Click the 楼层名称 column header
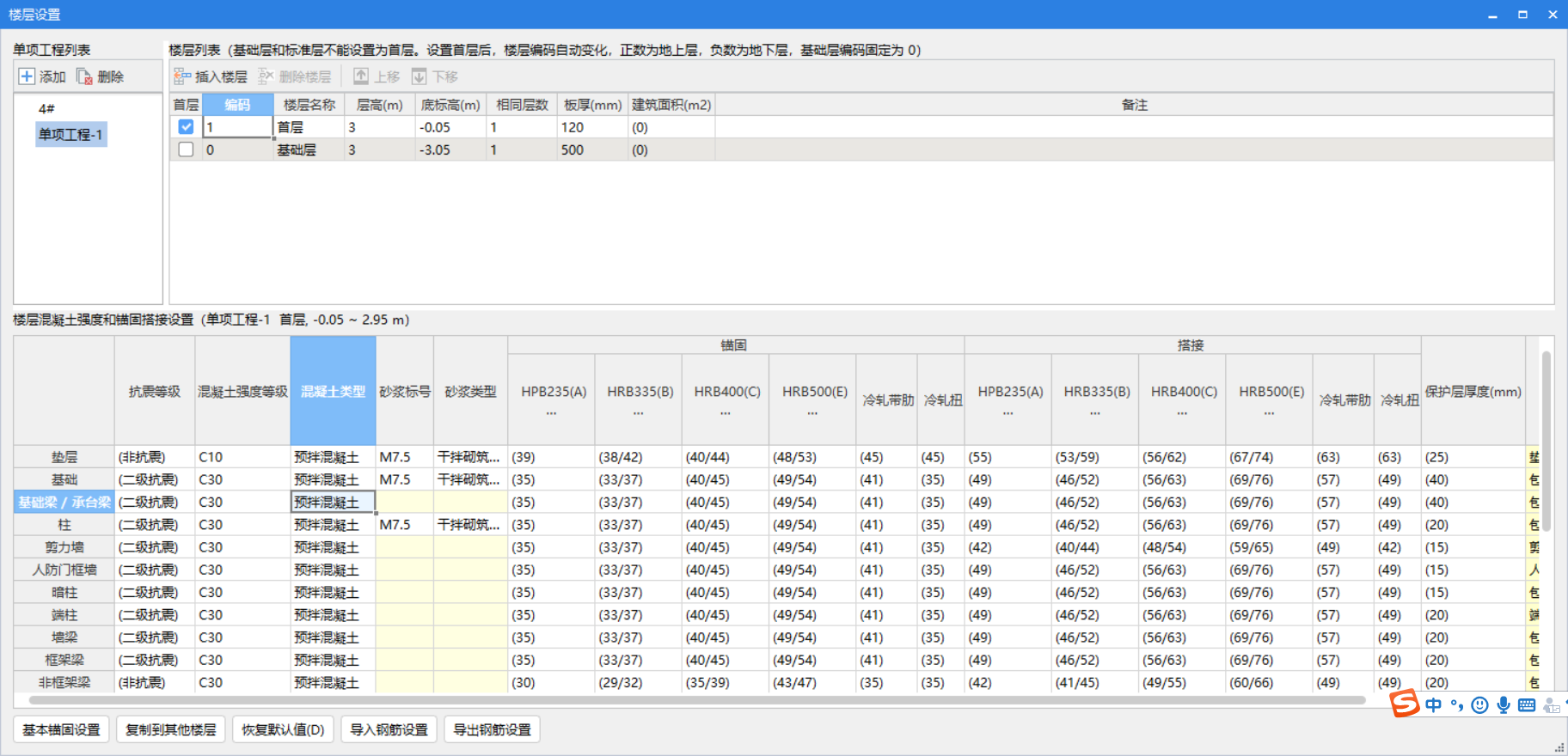This screenshot has width=1568, height=756. coord(309,105)
